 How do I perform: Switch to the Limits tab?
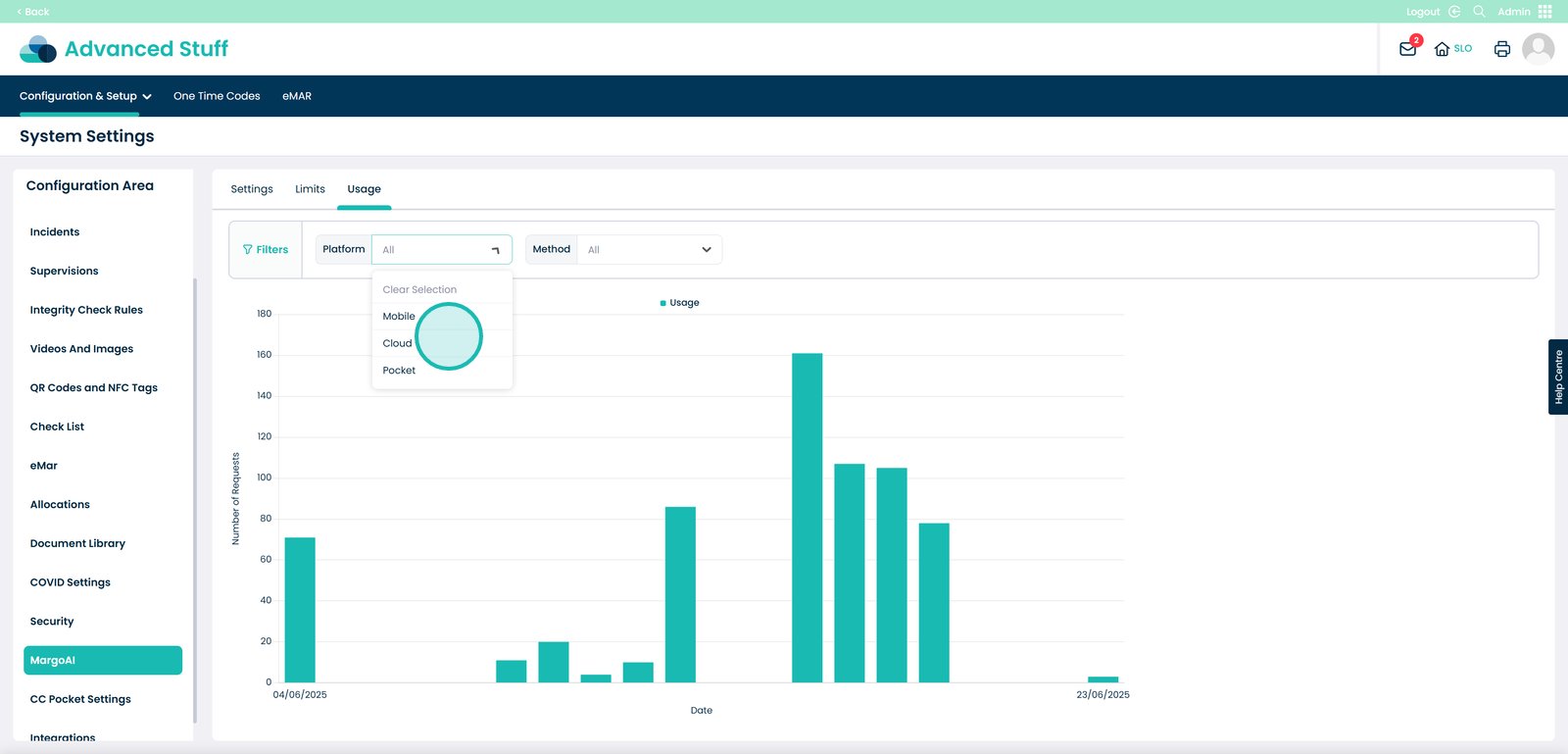tap(310, 189)
